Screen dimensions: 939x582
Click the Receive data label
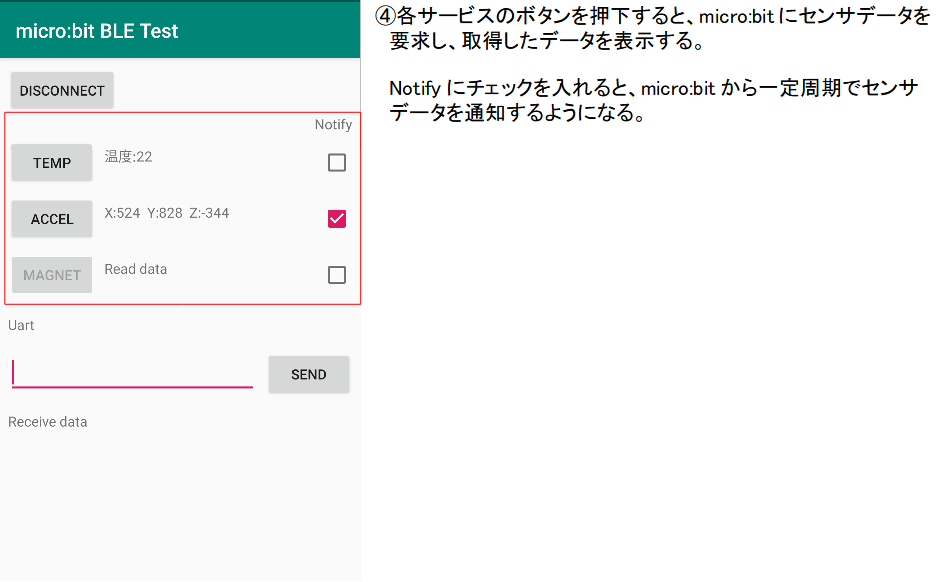pyautogui.click(x=47, y=421)
